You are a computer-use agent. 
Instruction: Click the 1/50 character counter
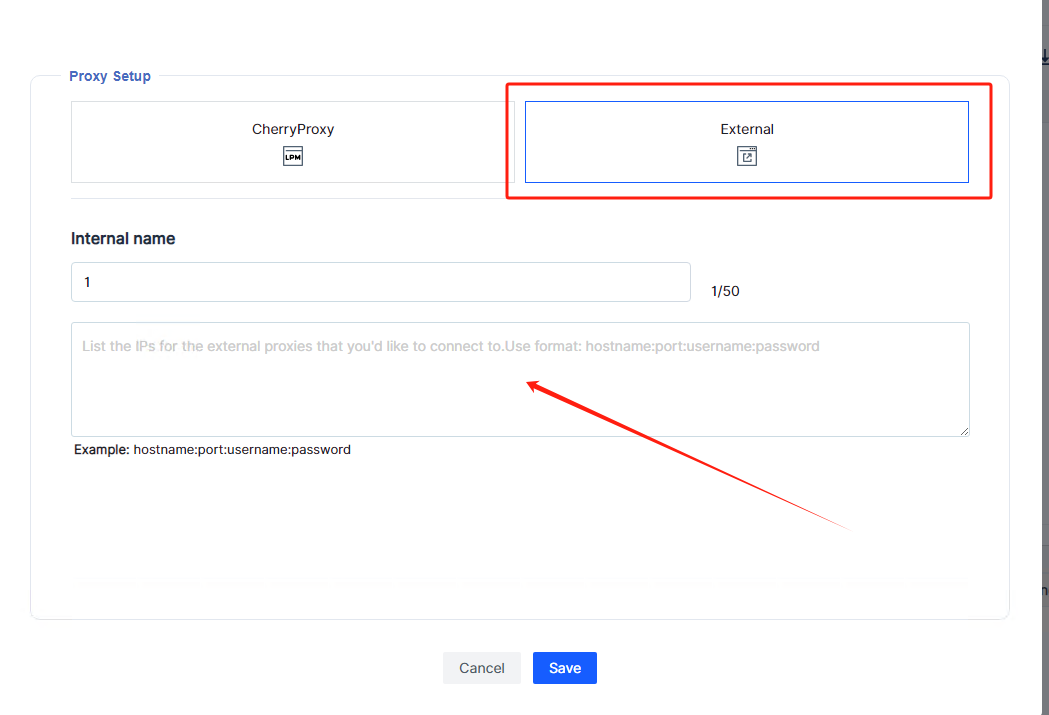coord(725,291)
